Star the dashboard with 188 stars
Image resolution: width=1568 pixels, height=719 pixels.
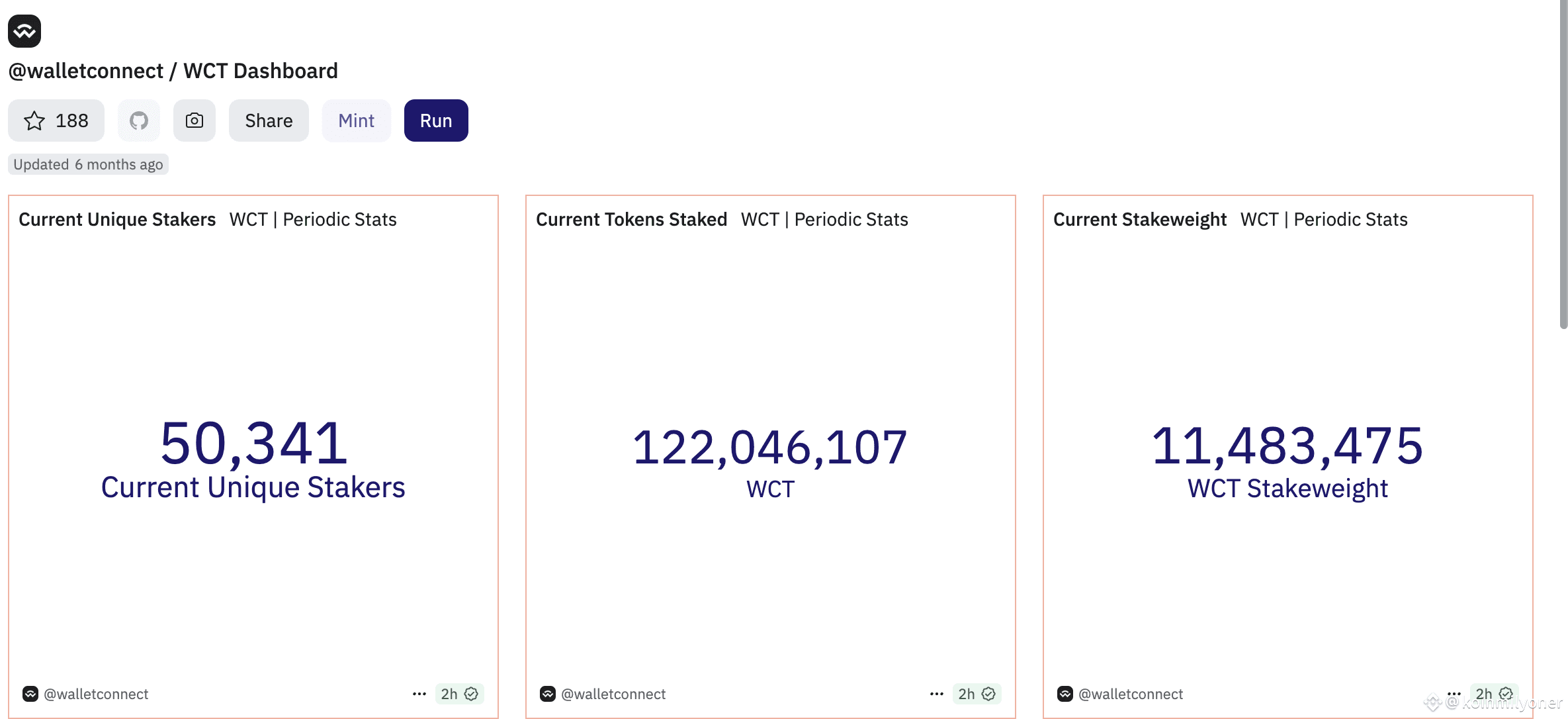56,120
